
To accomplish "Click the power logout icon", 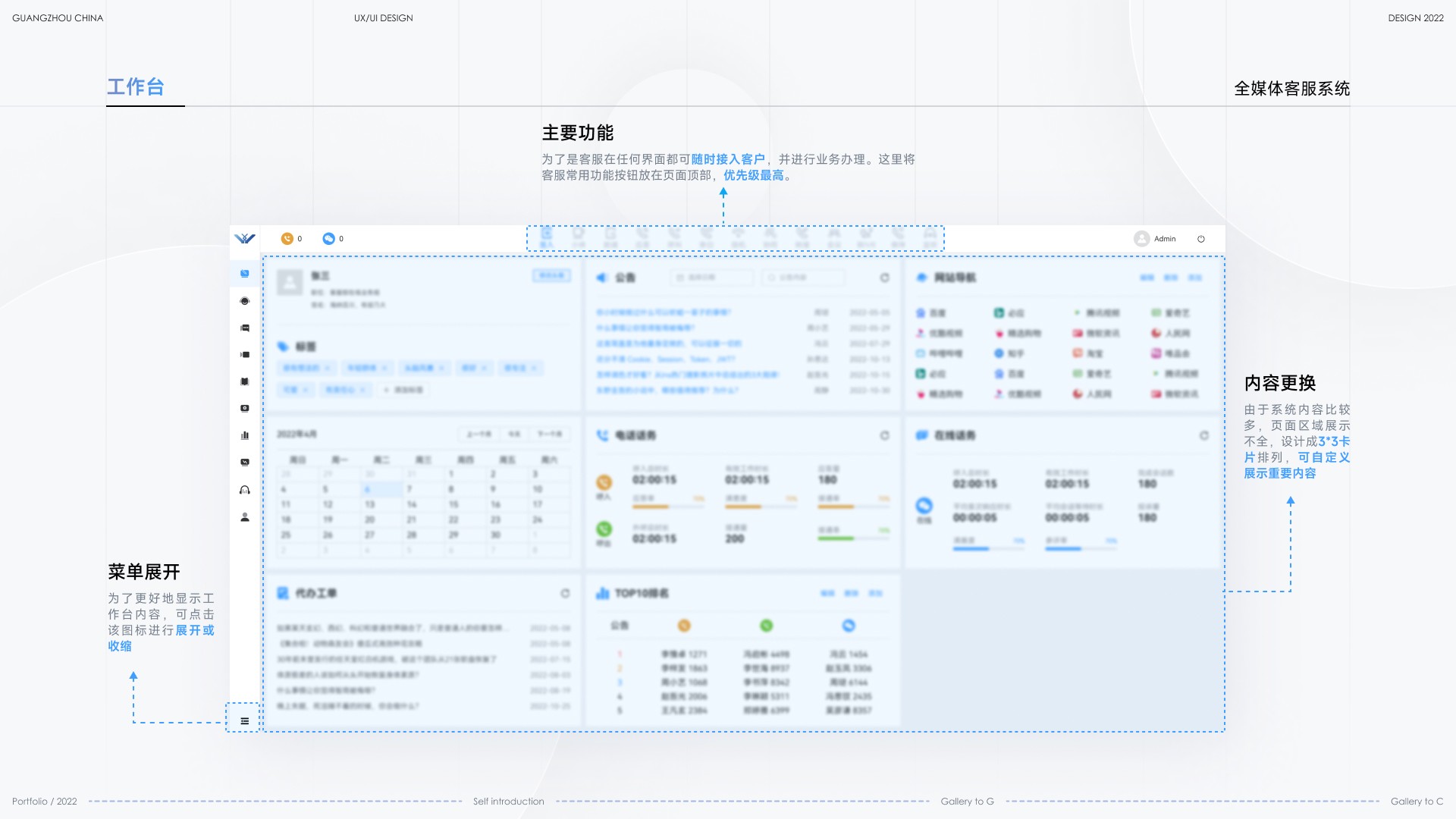I will point(1201,239).
